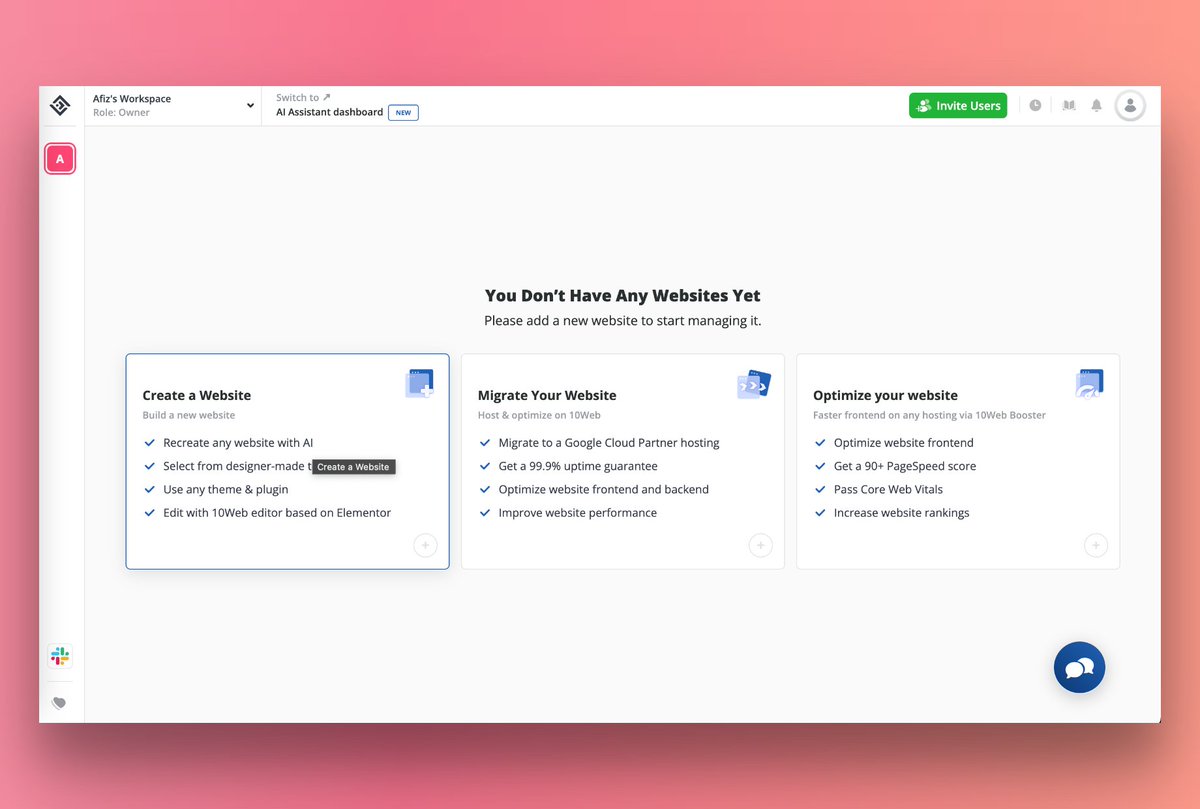Click the Create a Website card icon
This screenshot has height=809, width=1200.
[x=420, y=384]
